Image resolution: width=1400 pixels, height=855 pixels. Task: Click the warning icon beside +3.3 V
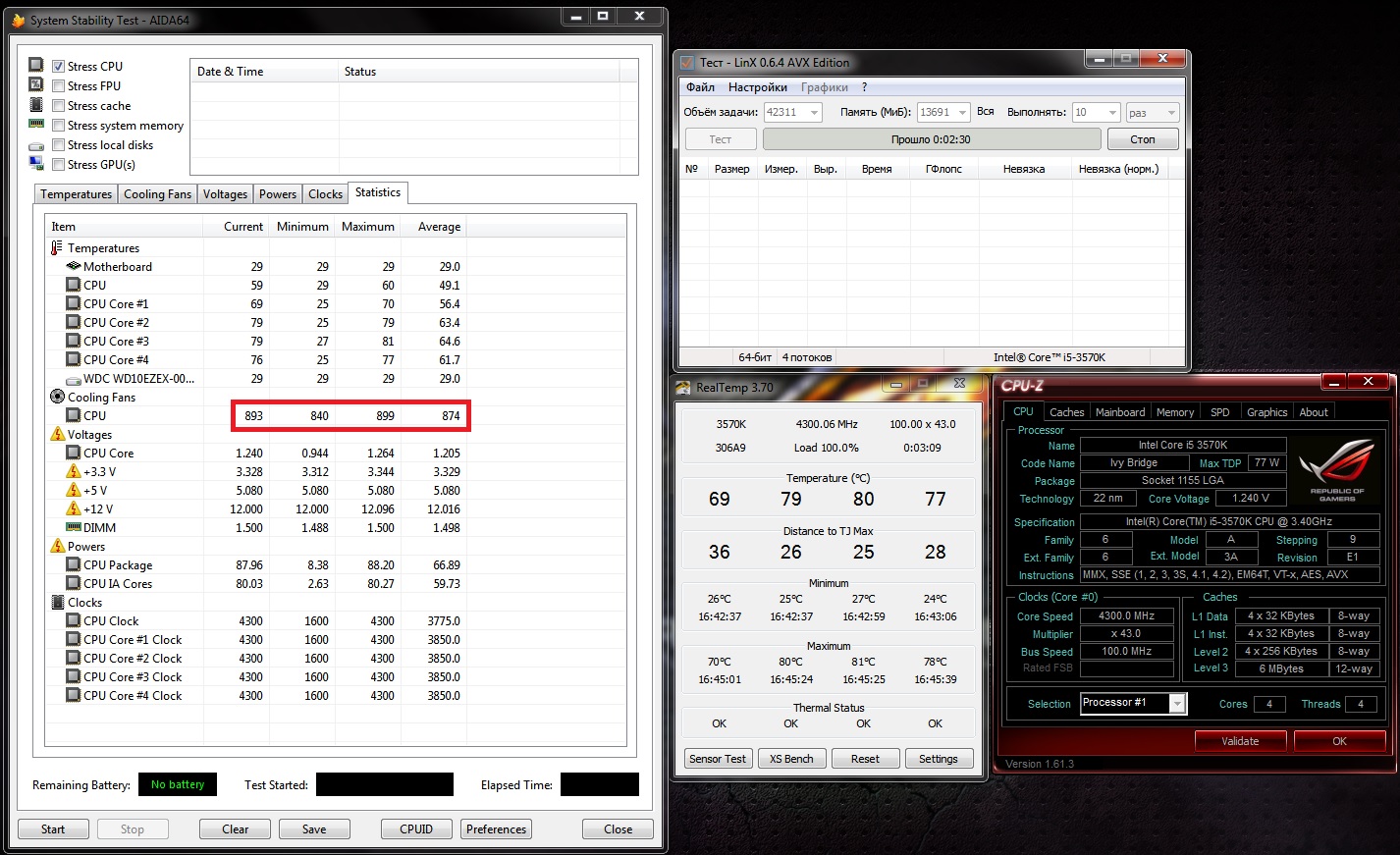coord(73,471)
